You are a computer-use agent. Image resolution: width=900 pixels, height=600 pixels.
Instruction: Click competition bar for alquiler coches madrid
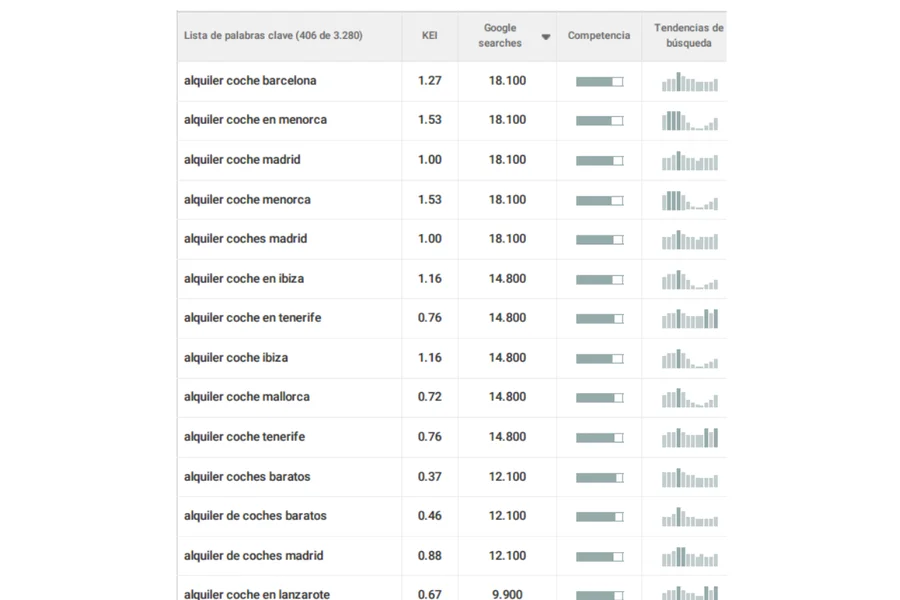tap(599, 240)
